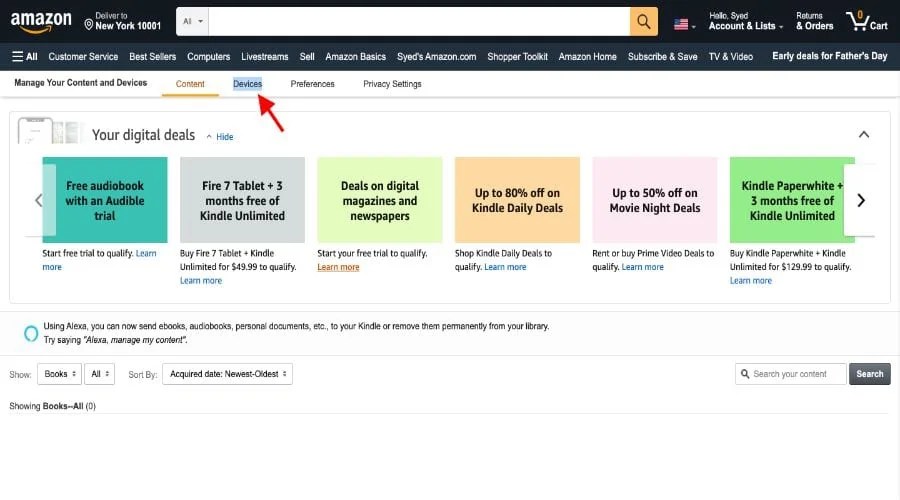Open Sell in nav bar
Image resolution: width=900 pixels, height=500 pixels.
click(x=307, y=56)
